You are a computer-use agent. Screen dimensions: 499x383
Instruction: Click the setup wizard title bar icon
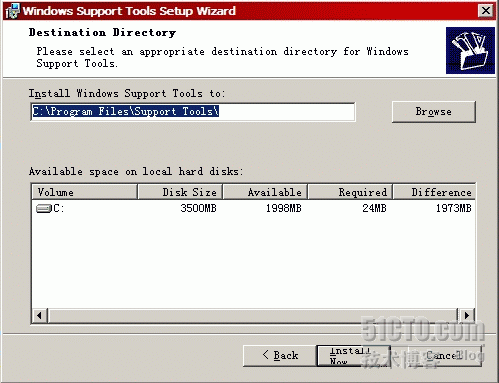point(13,11)
